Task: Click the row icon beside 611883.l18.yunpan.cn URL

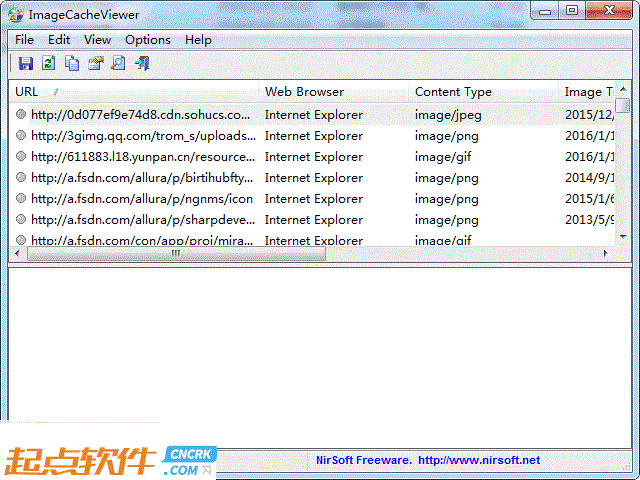Action: (21, 156)
